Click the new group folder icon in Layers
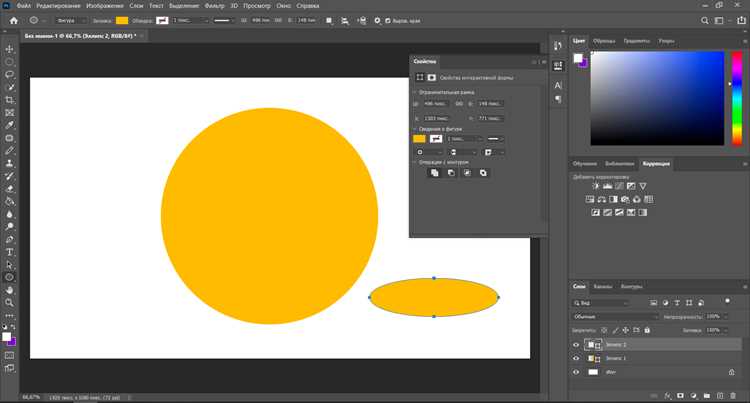This screenshot has height=403, width=750. tap(706, 396)
